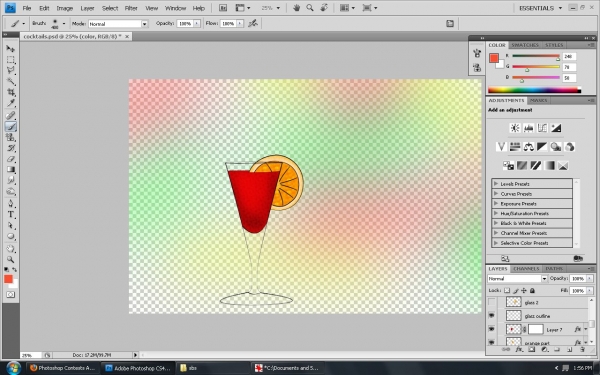Select the Type tool

tap(11, 215)
